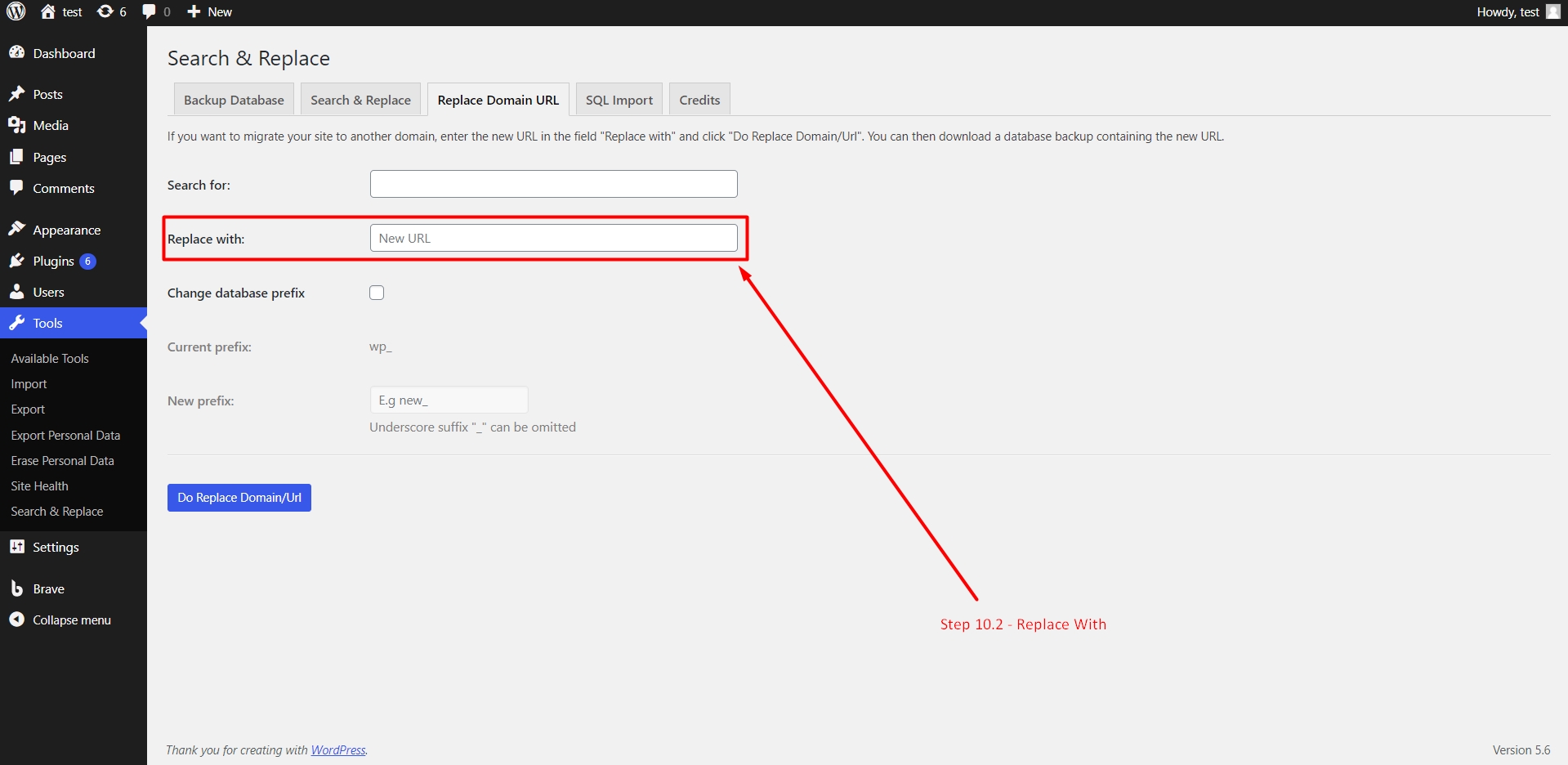Click test site name in admin bar
Image resolution: width=1568 pixels, height=765 pixels.
click(72, 11)
